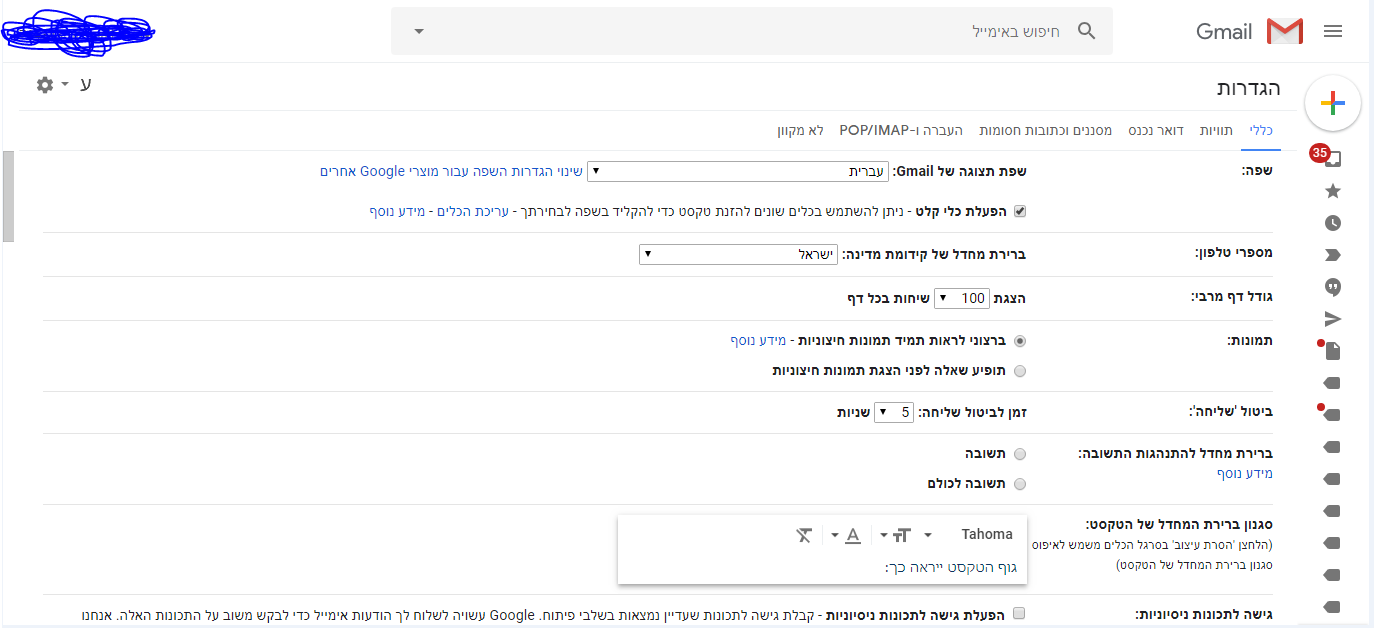Screen dimensions: 1374x628
Task: Toggle the input tools checkbox (הפעלת כלי קלט)
Action: point(1020,212)
